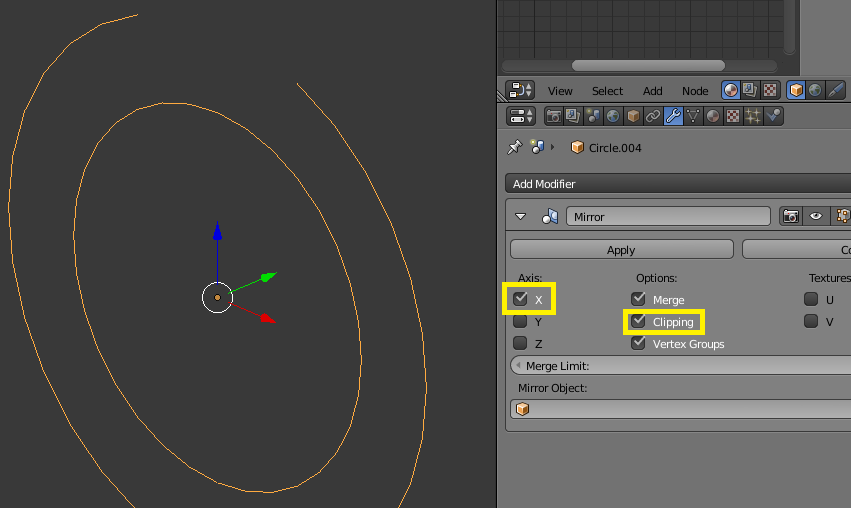Image resolution: width=851 pixels, height=508 pixels.
Task: Toggle Mirror modifier viewport visibility eye
Action: pyautogui.click(x=816, y=216)
